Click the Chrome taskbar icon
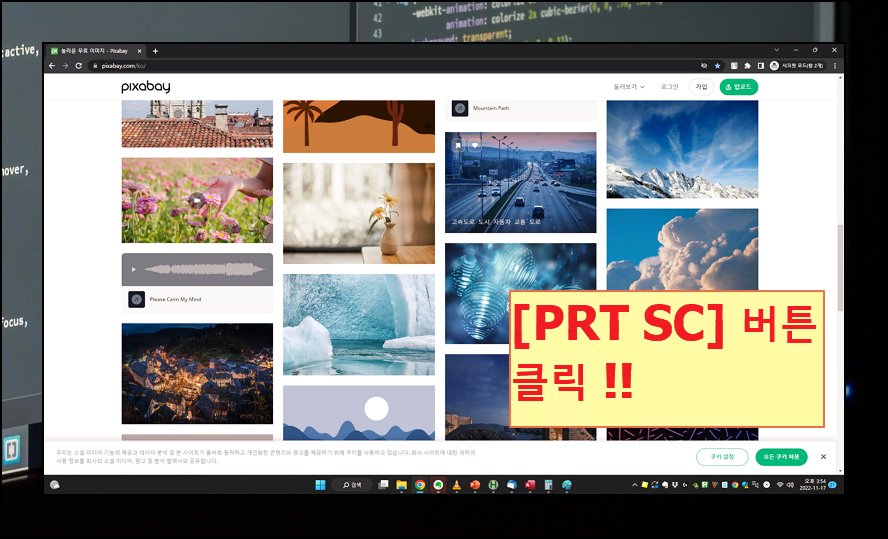 point(420,485)
